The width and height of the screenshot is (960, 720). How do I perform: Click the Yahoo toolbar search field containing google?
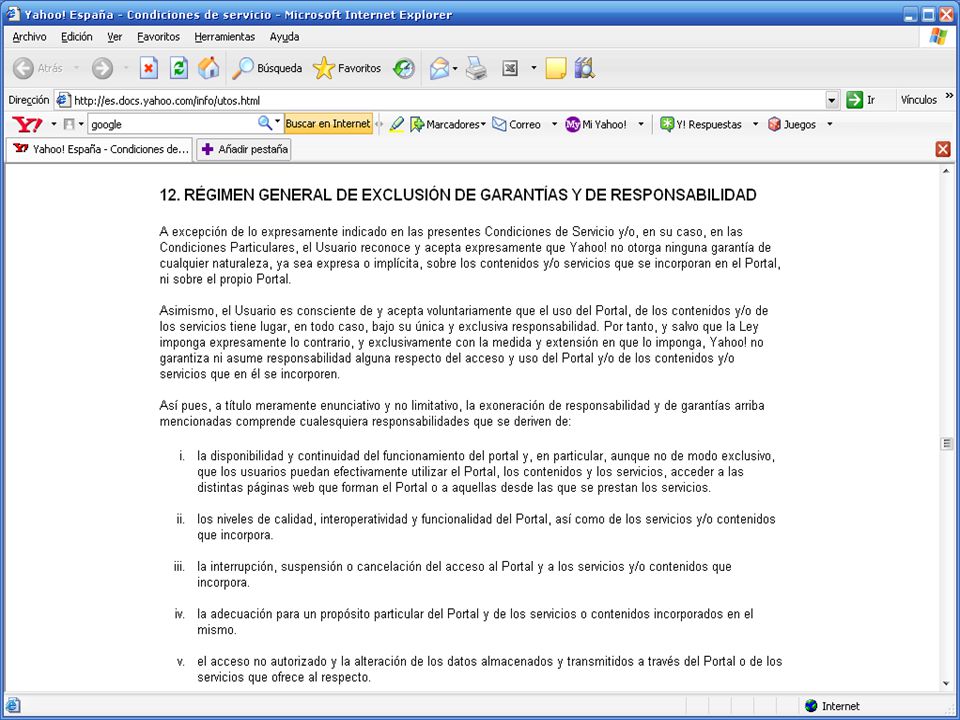(173, 124)
